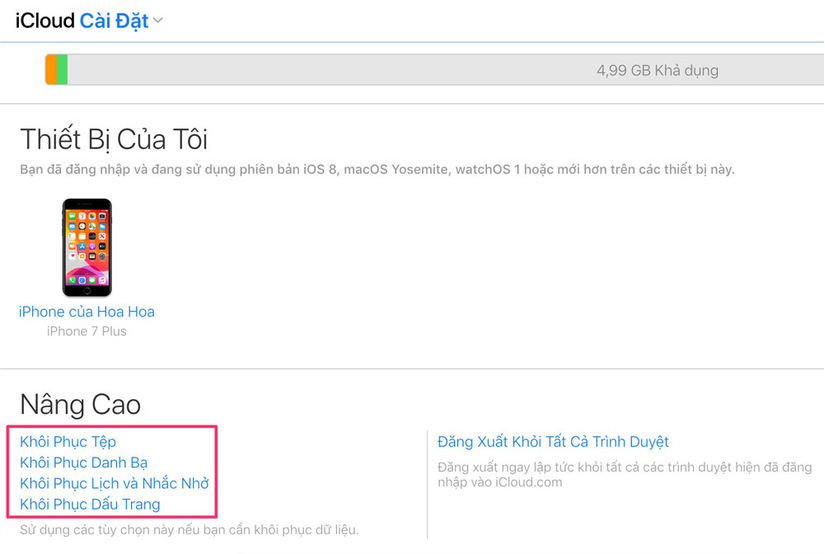Click the Nâng Cao section heading
This screenshot has height=554, width=825.
(80, 404)
